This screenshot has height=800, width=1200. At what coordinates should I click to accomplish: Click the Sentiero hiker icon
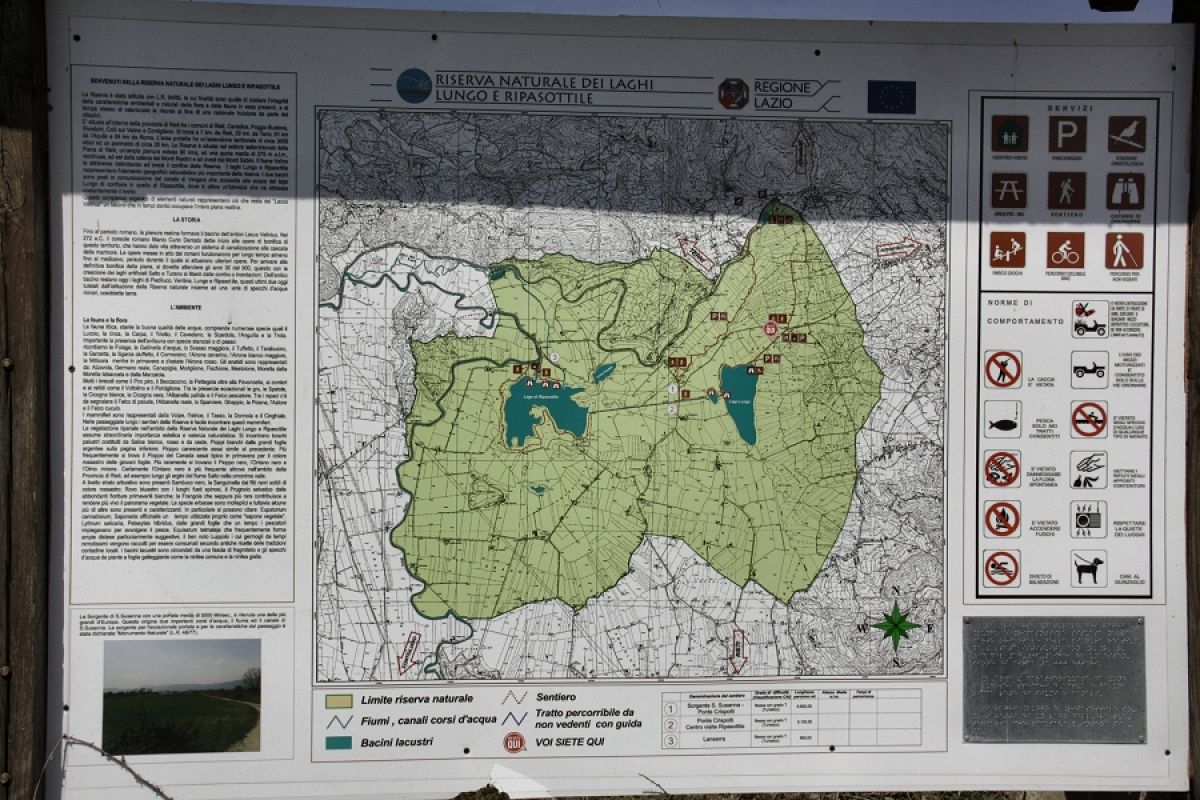[1067, 191]
